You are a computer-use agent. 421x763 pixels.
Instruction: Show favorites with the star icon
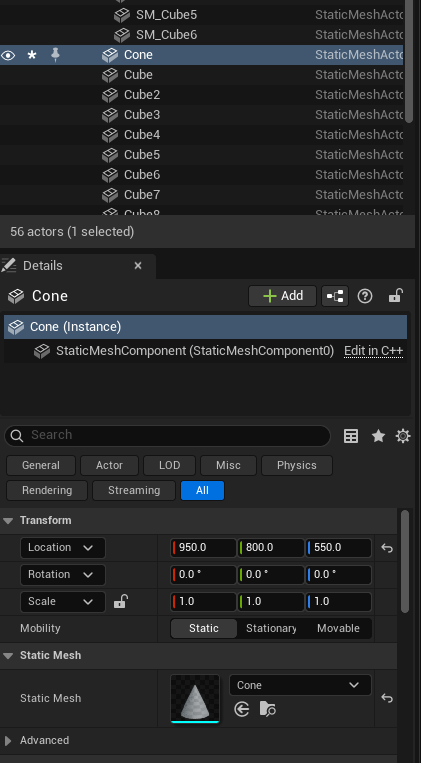pyautogui.click(x=378, y=436)
